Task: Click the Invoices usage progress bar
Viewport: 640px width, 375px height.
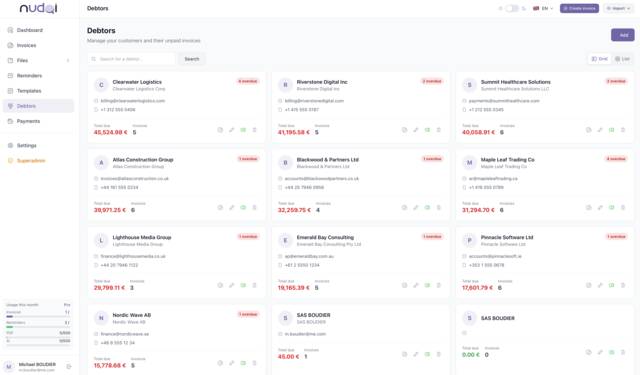Action: 38,316
